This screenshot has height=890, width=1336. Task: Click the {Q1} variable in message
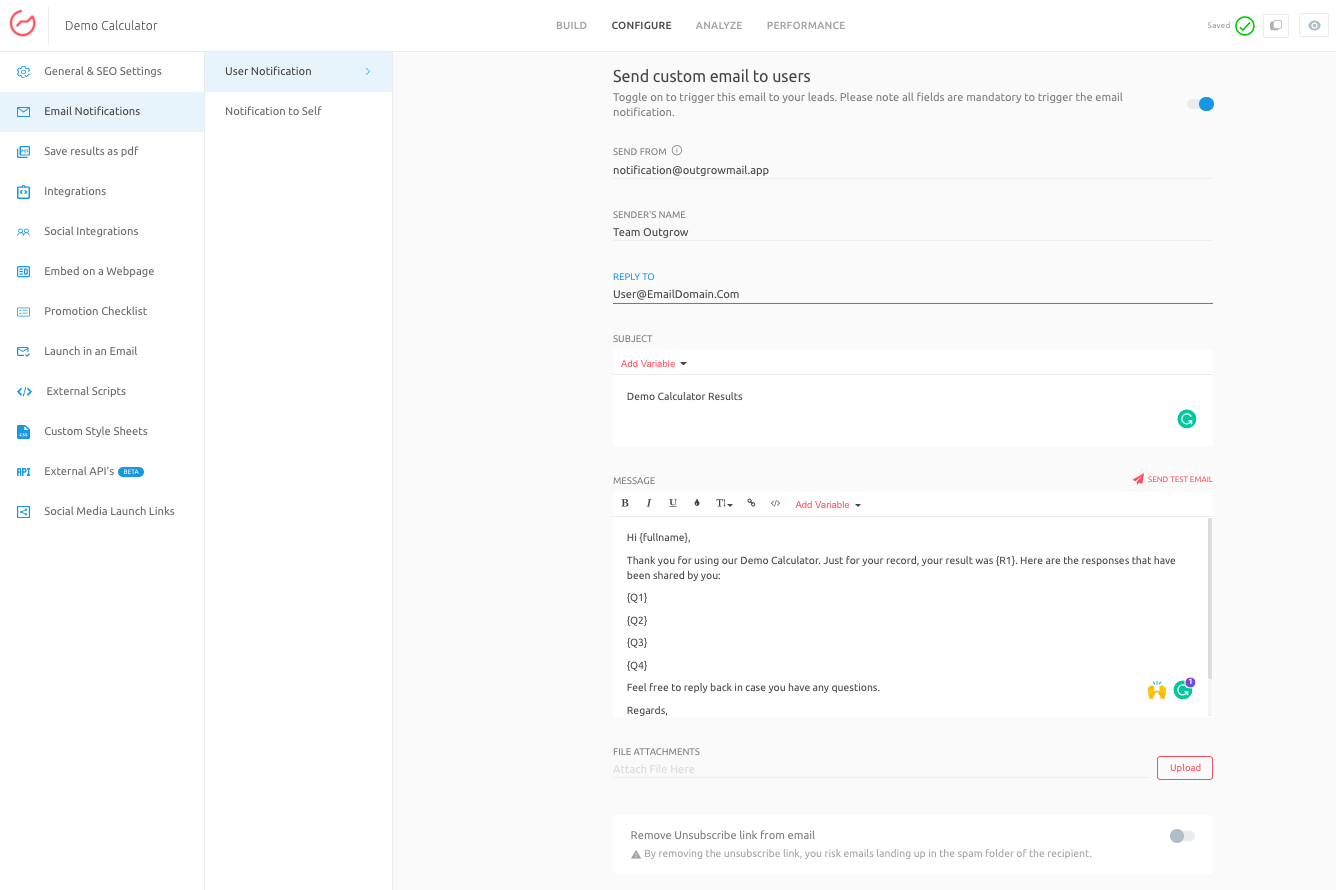(637, 598)
